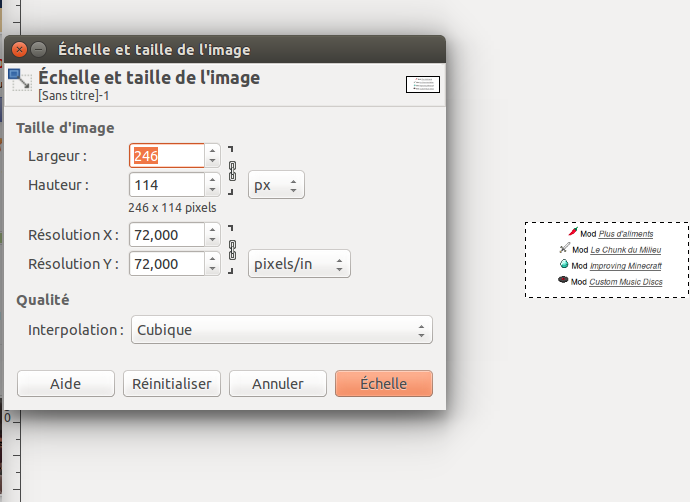Expand the Interpolation Cubique dropdown
This screenshot has width=690, height=502.
pos(281,330)
